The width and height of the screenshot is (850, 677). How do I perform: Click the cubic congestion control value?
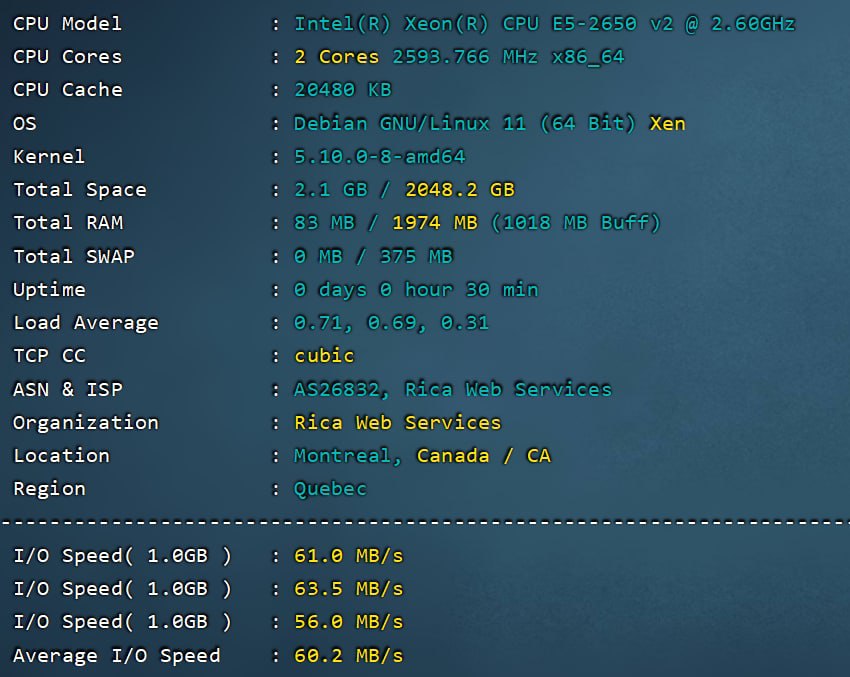tap(324, 356)
